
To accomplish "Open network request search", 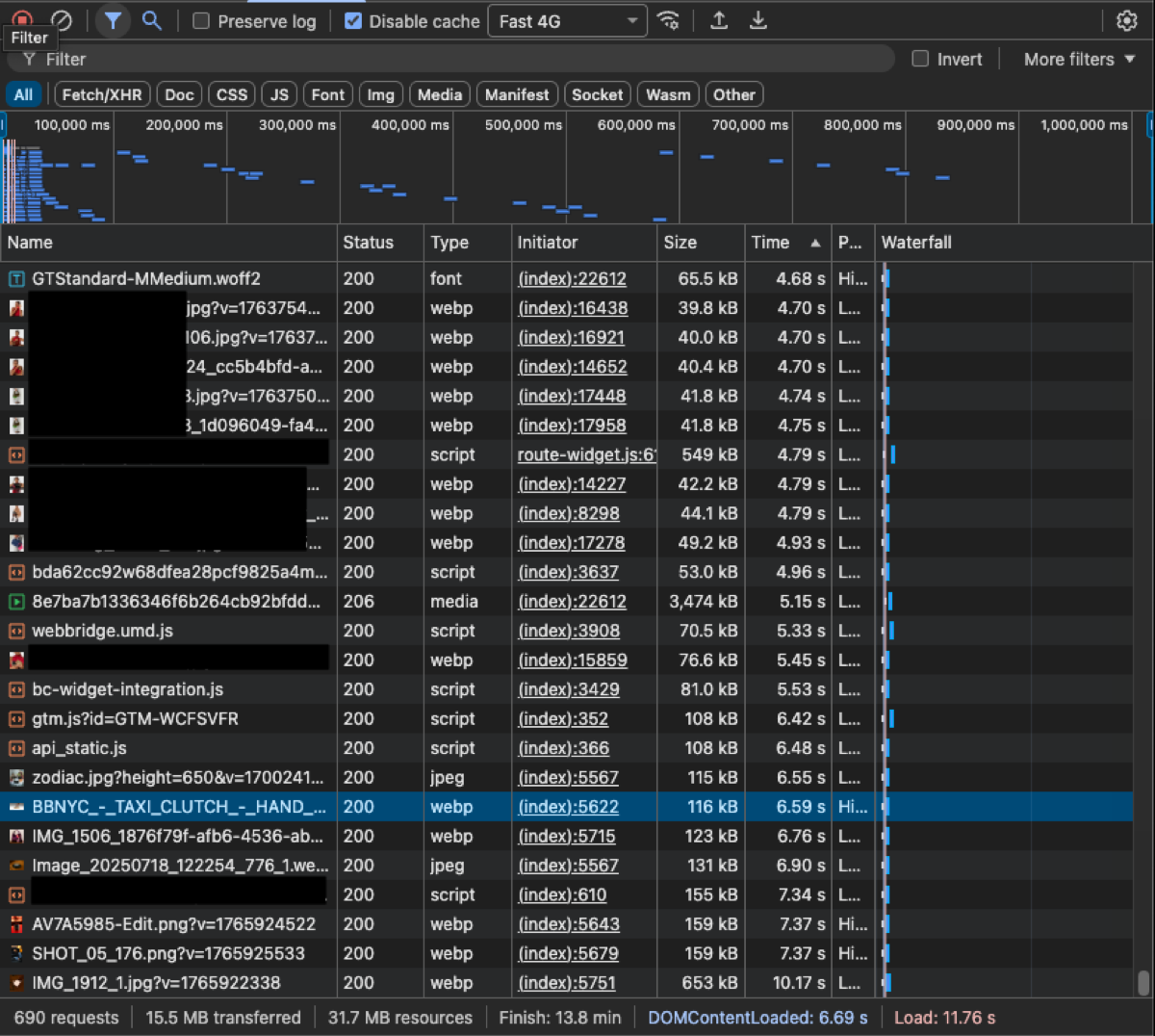I will (x=152, y=20).
